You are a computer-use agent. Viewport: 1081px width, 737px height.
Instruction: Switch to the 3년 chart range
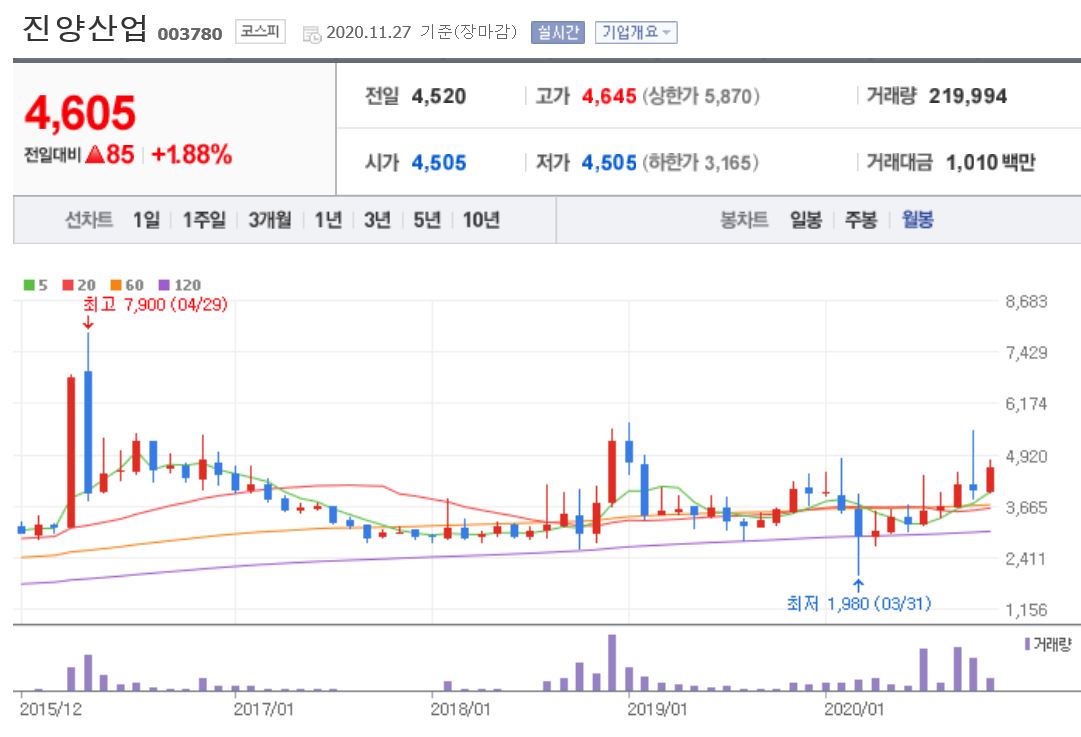click(x=377, y=220)
